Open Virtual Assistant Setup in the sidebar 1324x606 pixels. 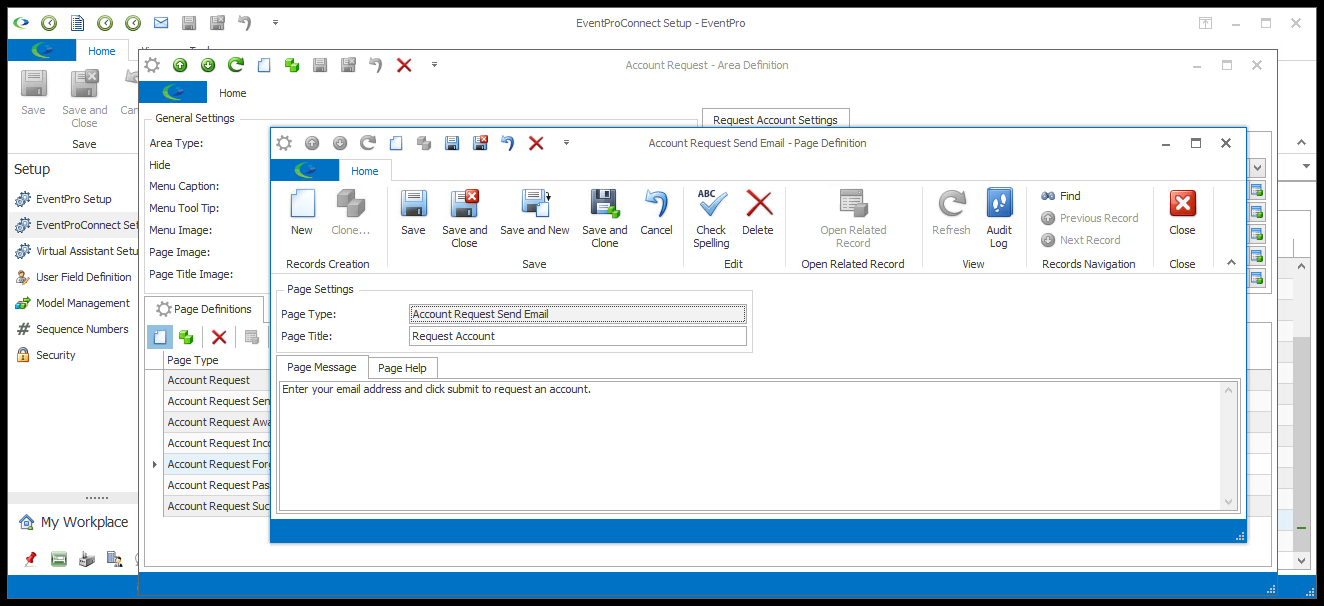click(x=76, y=251)
